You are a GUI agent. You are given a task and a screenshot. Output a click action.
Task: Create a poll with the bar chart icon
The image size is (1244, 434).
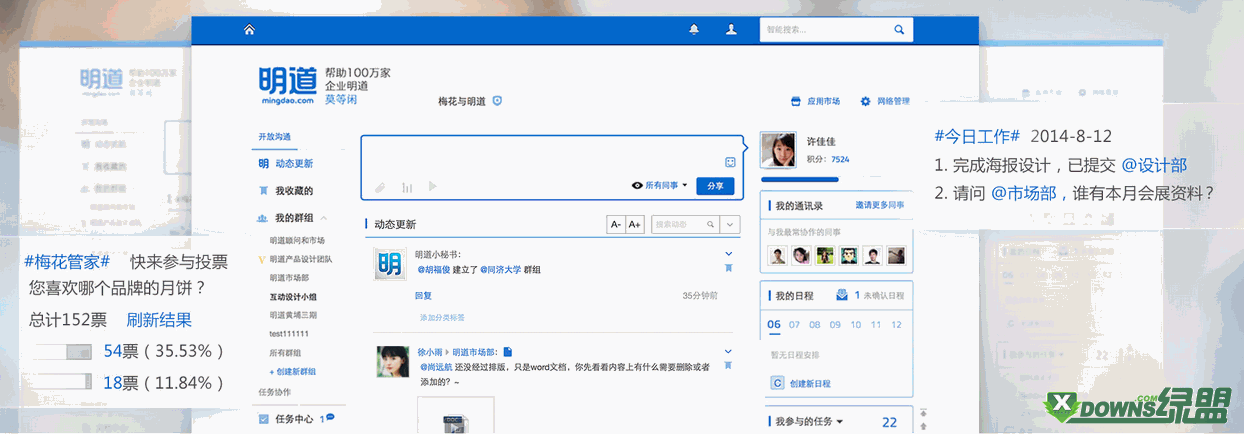click(407, 186)
